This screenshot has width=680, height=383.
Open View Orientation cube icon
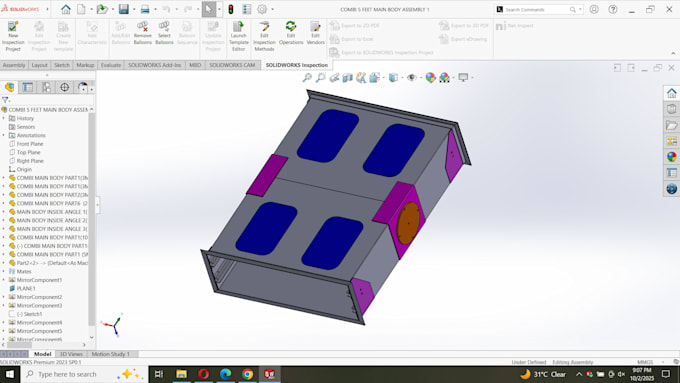click(374, 78)
